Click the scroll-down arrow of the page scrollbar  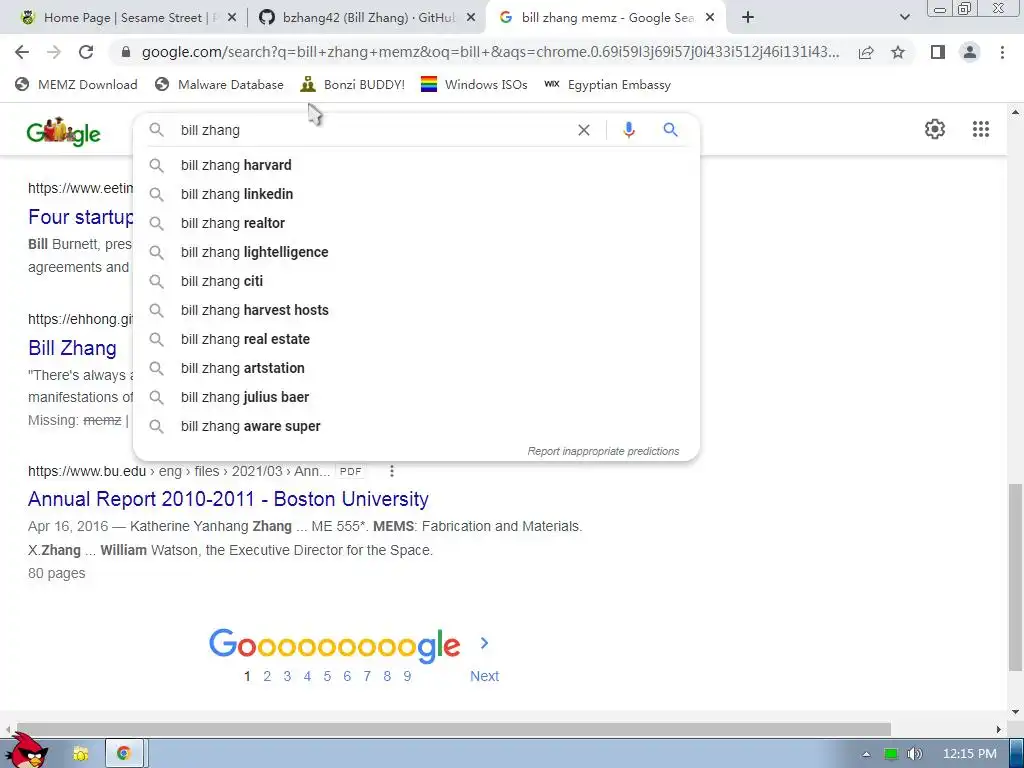[x=1015, y=712]
